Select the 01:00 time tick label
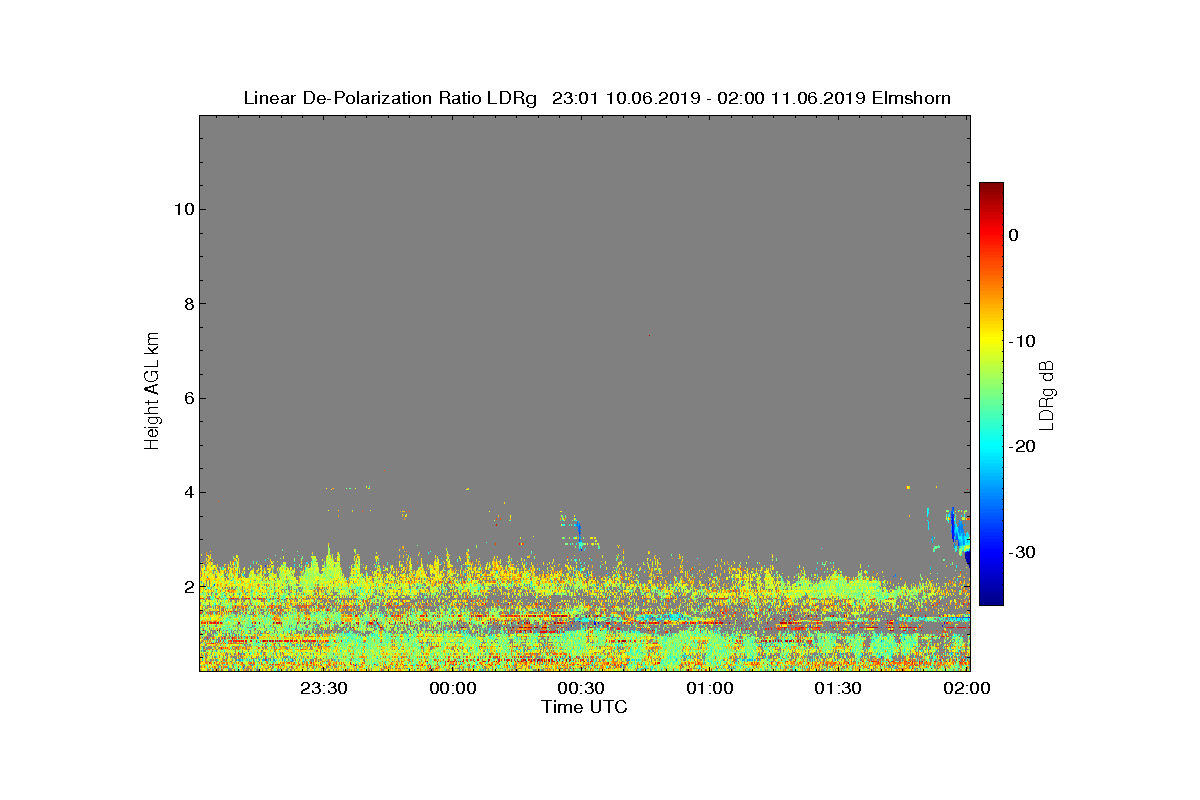The height and width of the screenshot is (800, 1200). pyautogui.click(x=710, y=688)
